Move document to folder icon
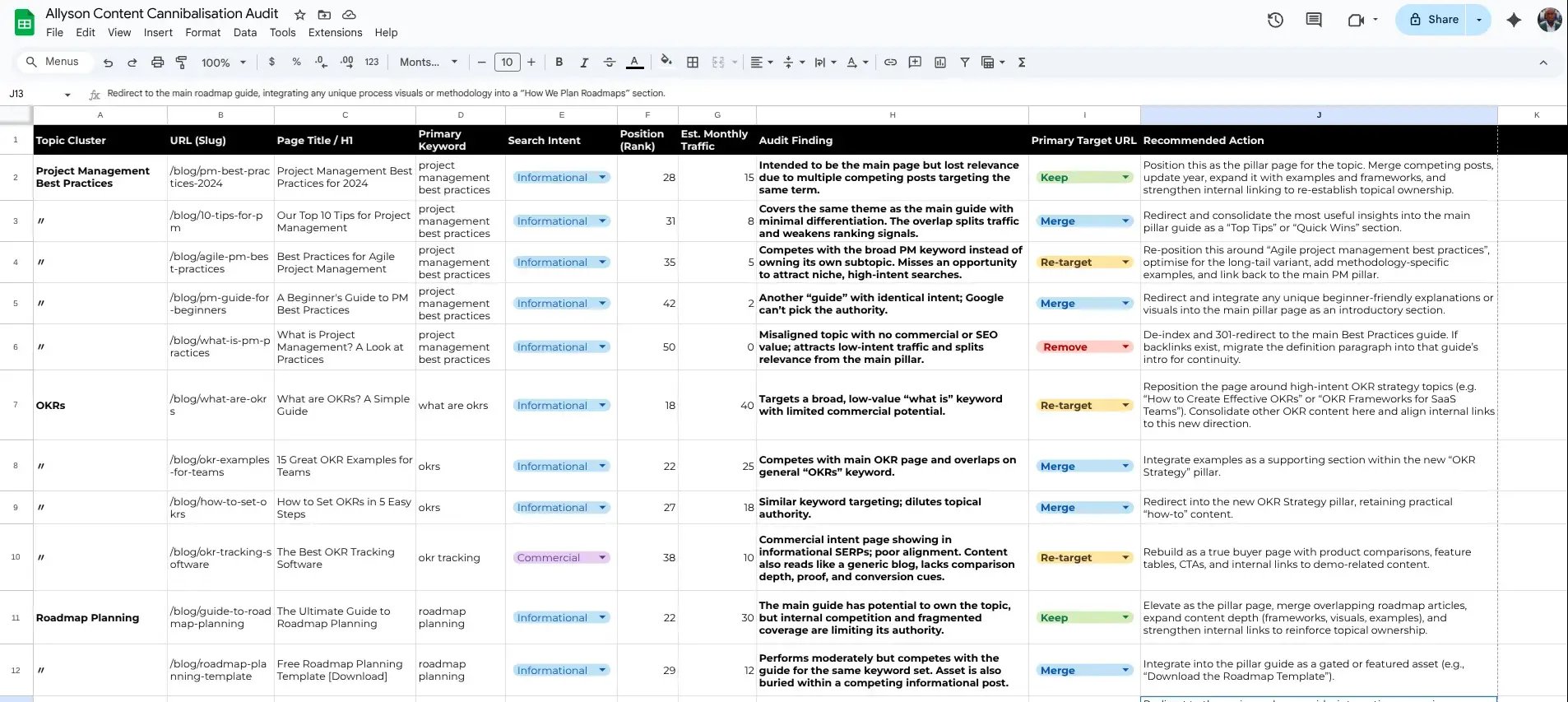The height and width of the screenshot is (702, 1568). click(x=324, y=15)
